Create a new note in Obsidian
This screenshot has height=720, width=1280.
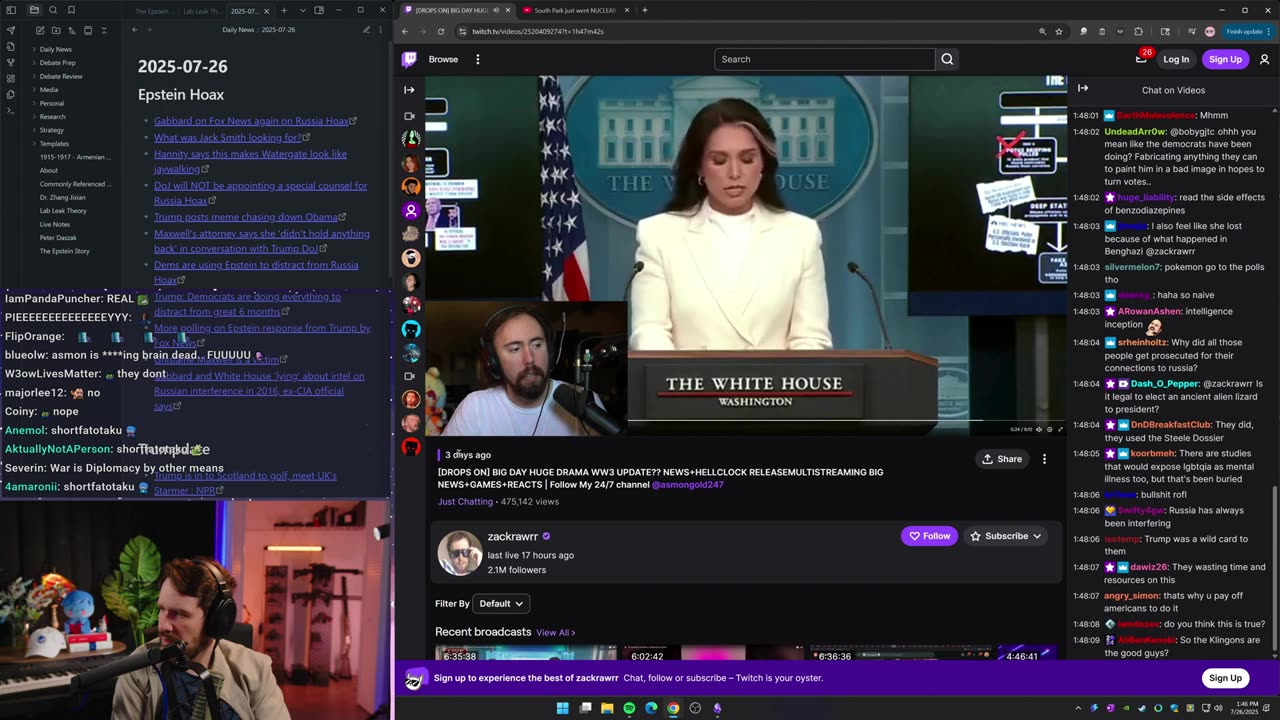pyautogui.click(x=39, y=31)
